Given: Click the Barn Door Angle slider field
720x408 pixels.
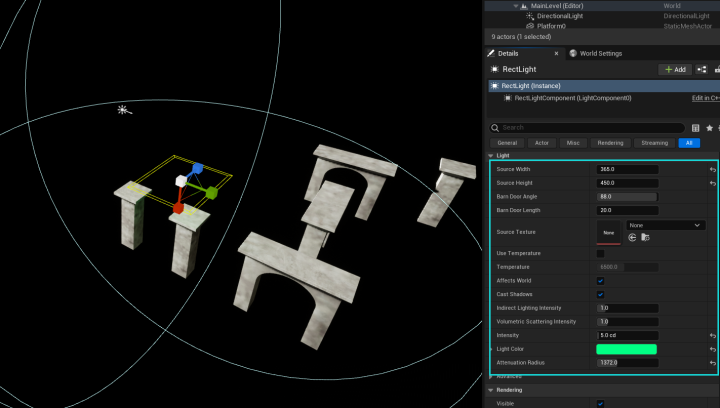Looking at the screenshot, I should pyautogui.click(x=627, y=197).
